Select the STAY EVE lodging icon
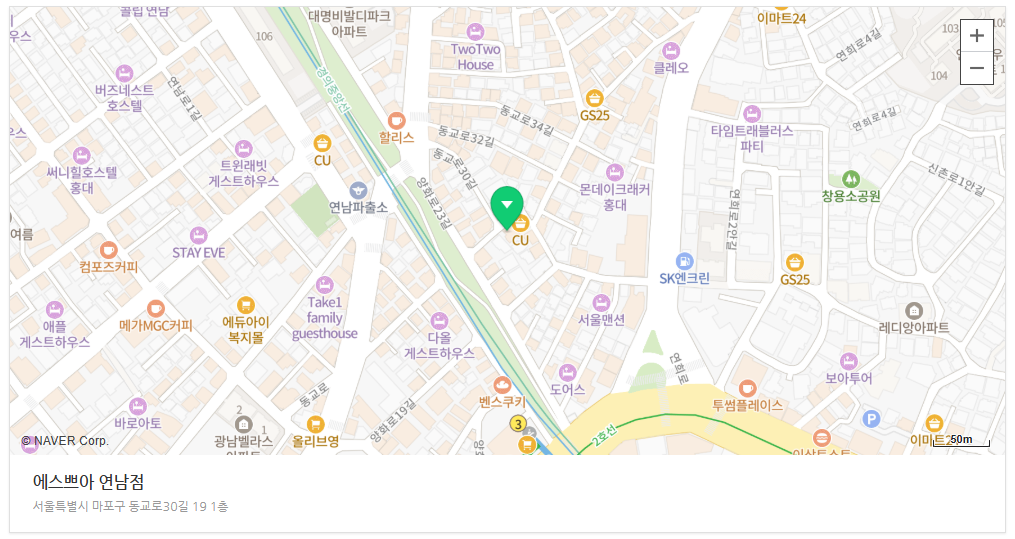This screenshot has height=539, width=1015. [x=199, y=236]
